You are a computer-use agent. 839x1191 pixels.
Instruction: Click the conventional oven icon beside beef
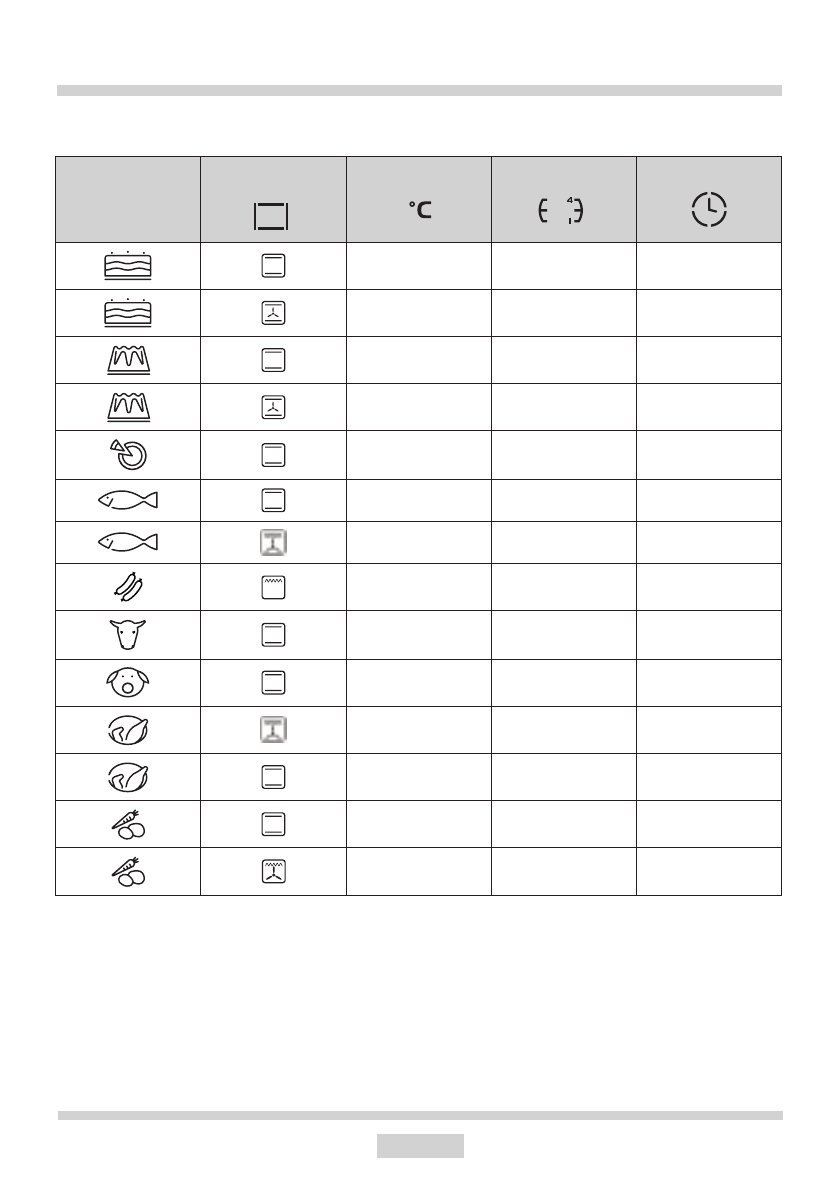273,635
